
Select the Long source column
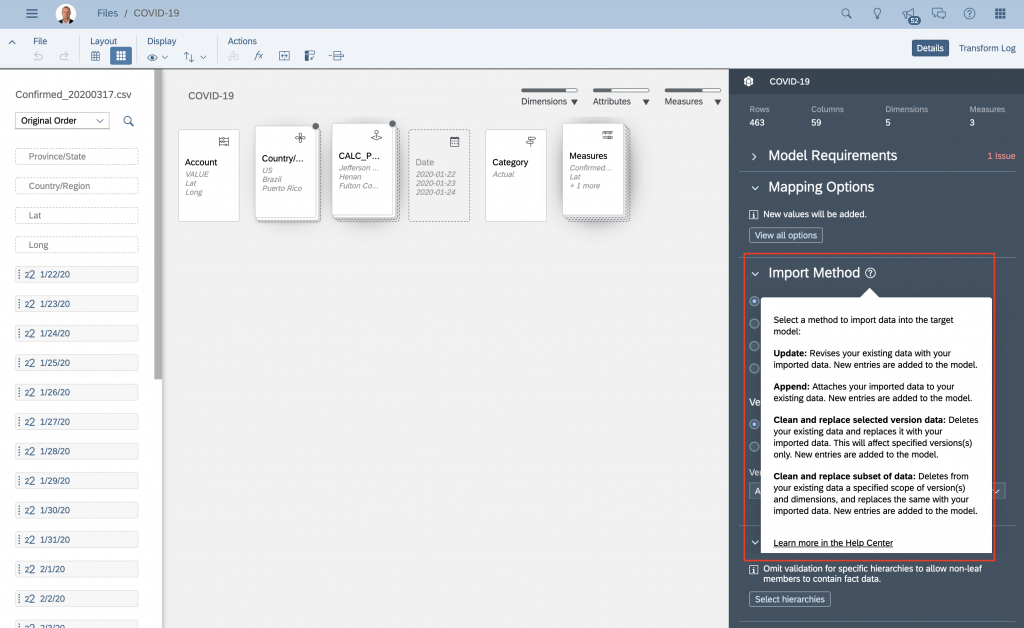point(76,245)
